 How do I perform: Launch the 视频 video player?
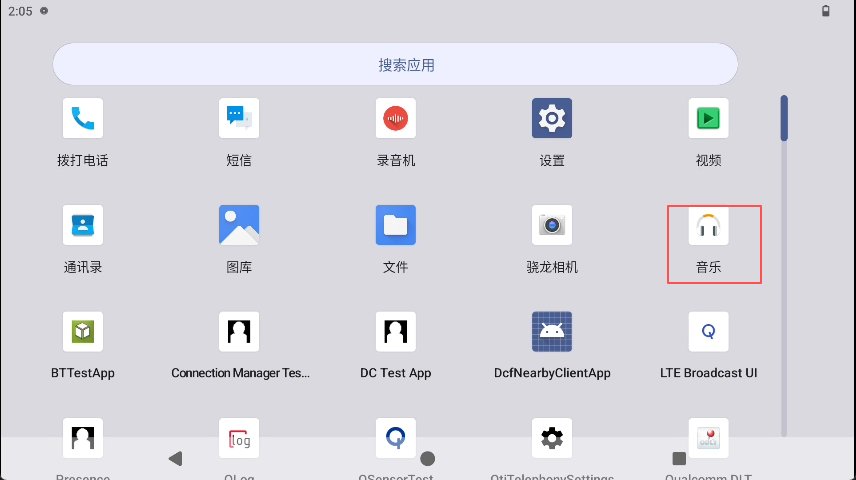708,119
